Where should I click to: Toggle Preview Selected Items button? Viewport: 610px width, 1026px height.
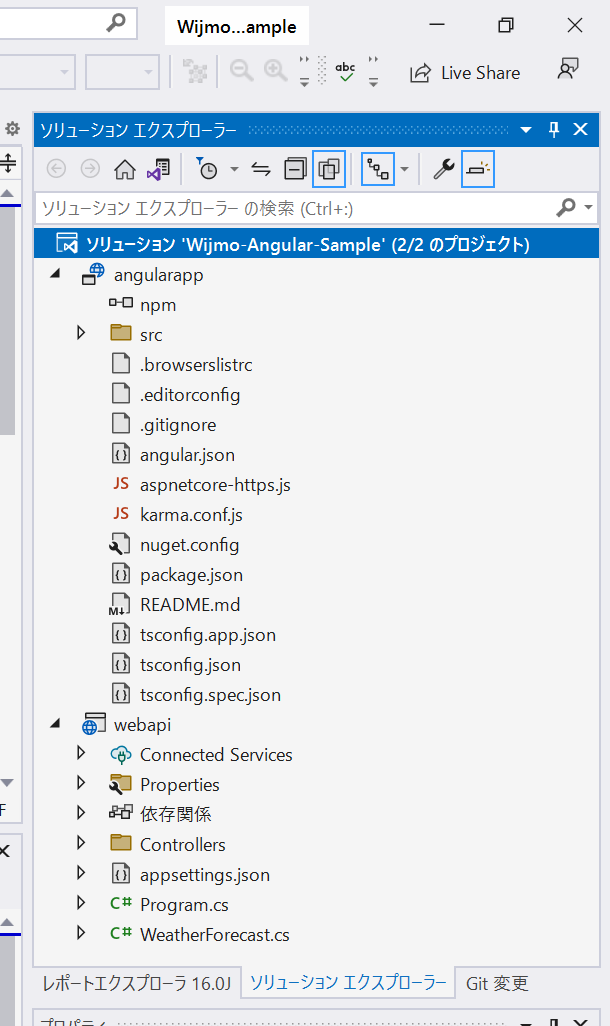click(x=478, y=169)
